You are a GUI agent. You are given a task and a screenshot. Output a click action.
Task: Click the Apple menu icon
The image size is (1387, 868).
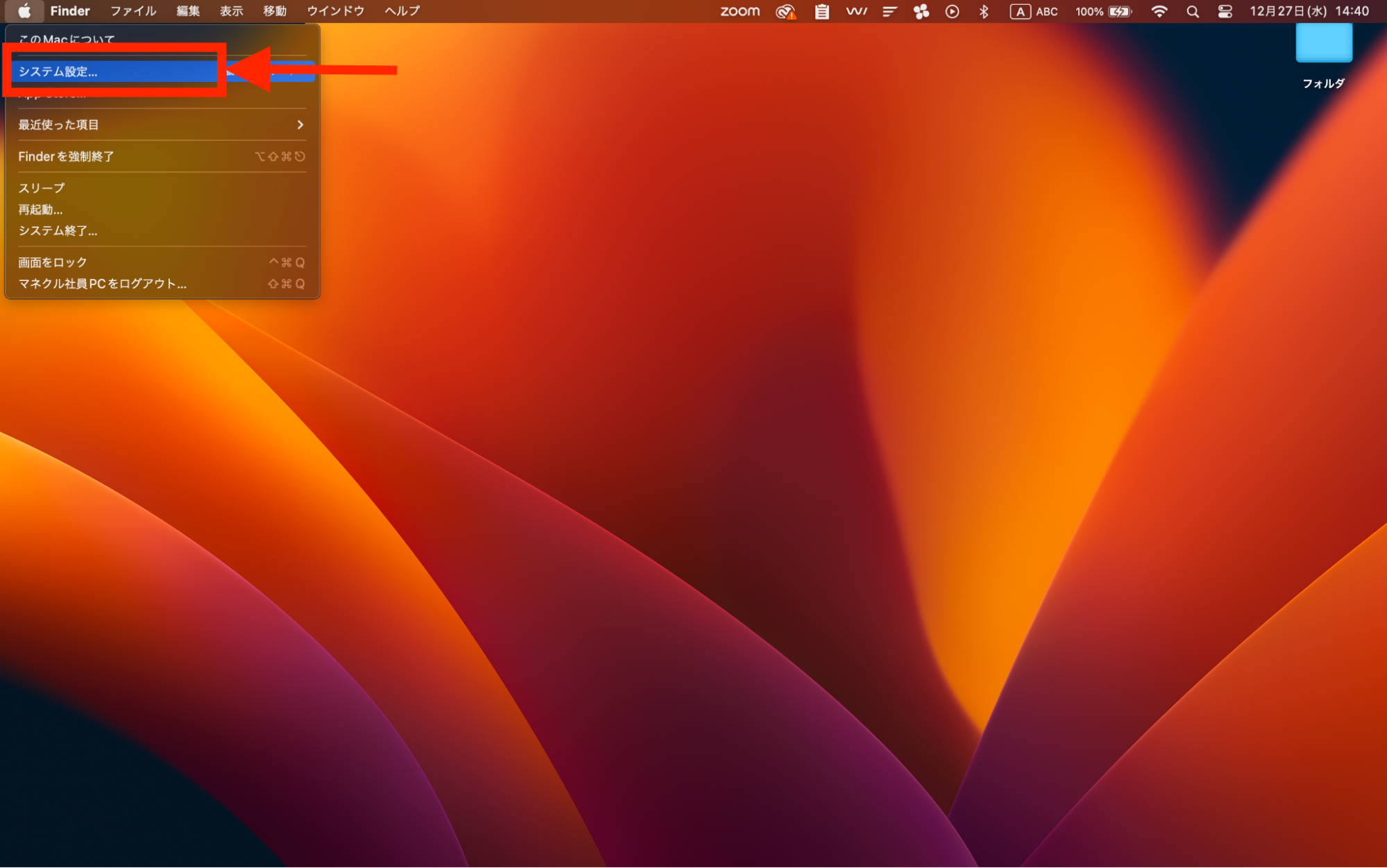[x=24, y=11]
